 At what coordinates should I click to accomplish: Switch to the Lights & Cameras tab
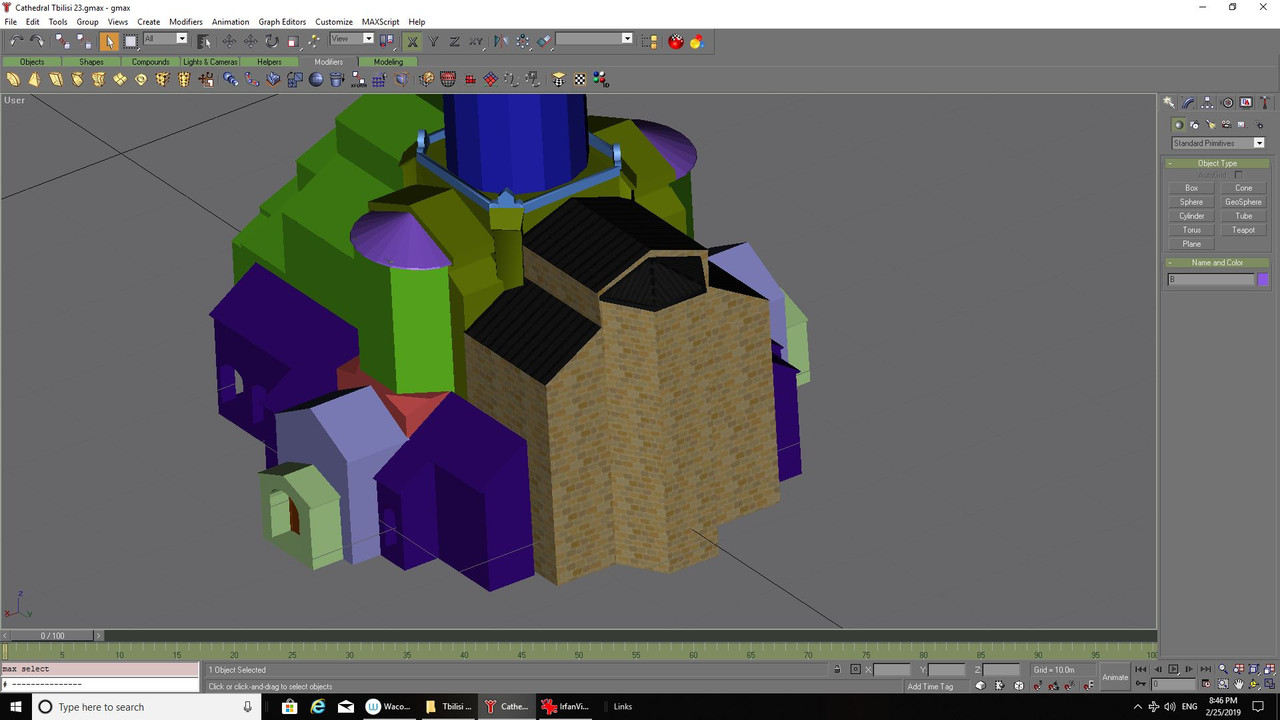tap(210, 62)
